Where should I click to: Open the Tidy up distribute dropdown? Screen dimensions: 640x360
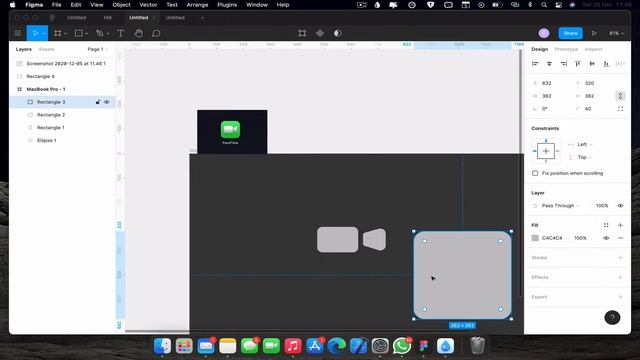click(x=620, y=64)
